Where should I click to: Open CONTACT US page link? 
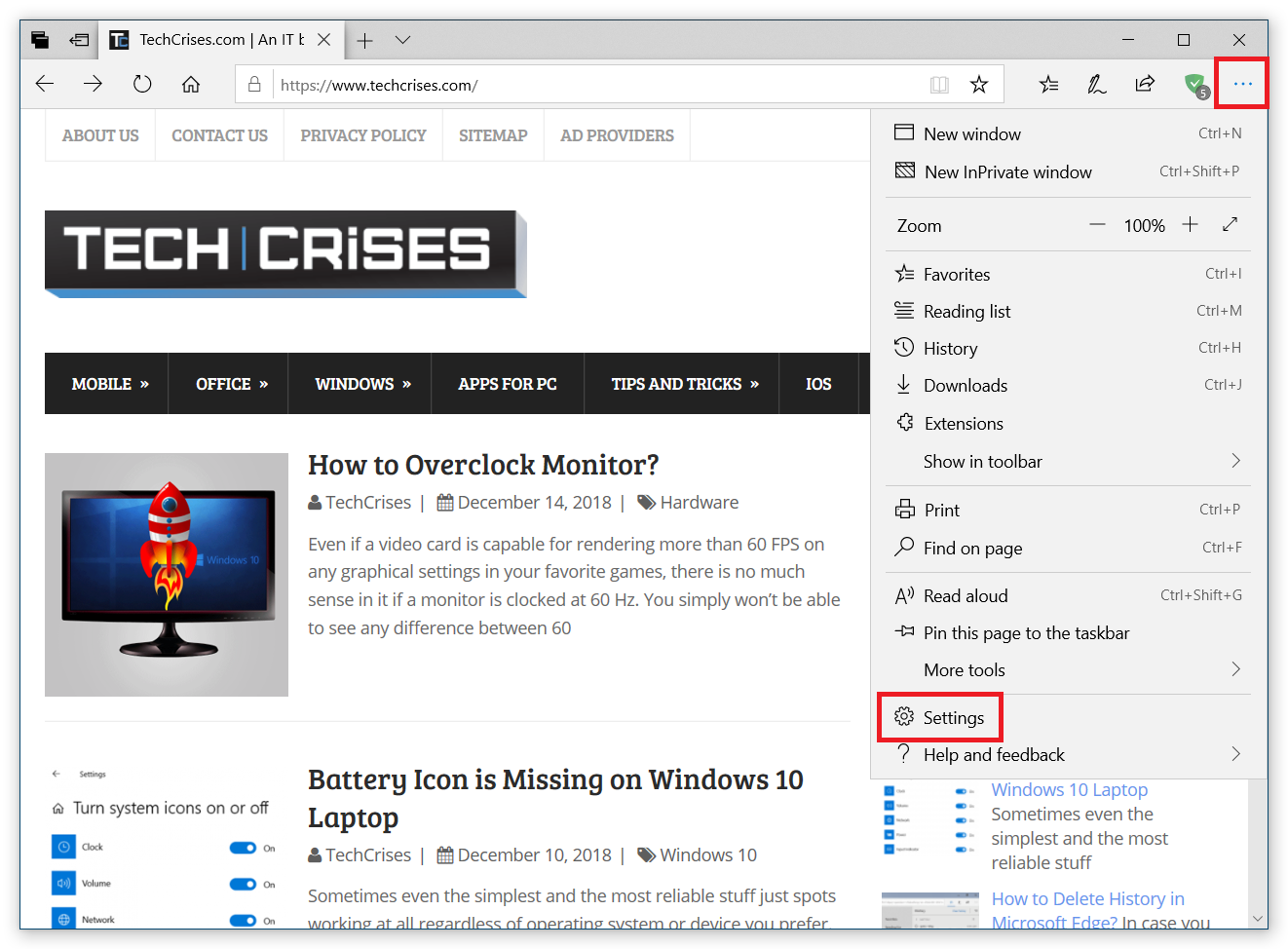[220, 135]
